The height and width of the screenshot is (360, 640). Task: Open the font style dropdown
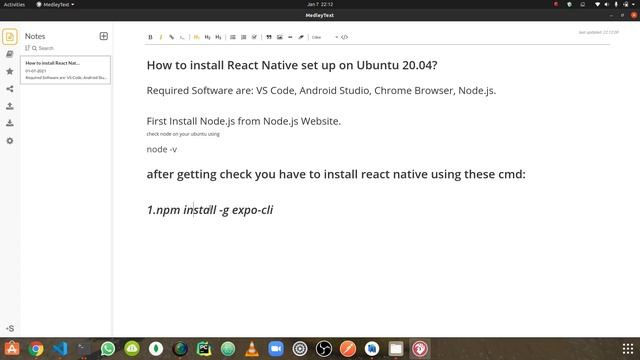point(325,37)
